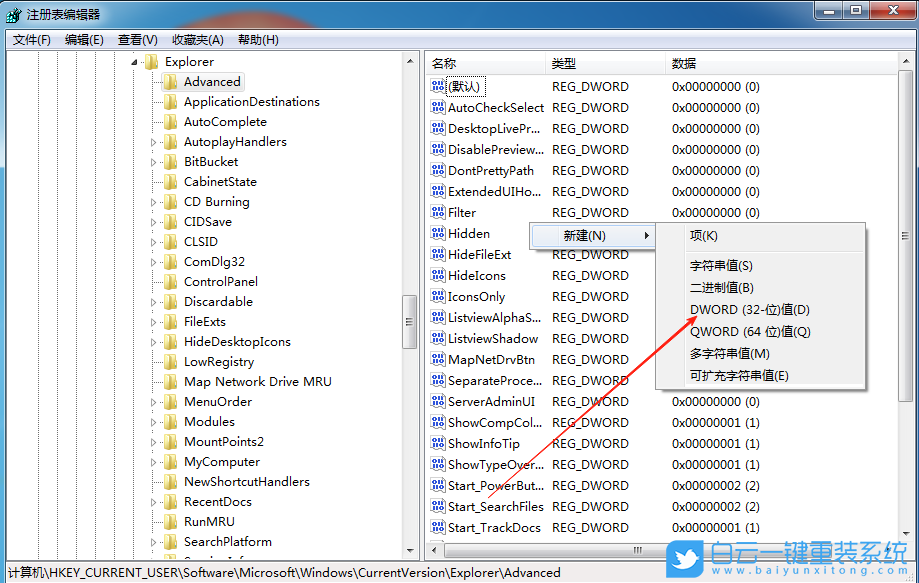Screen dimensions: 919x583
Task: Click the icon beside the (默认) value
Action: click(437, 86)
